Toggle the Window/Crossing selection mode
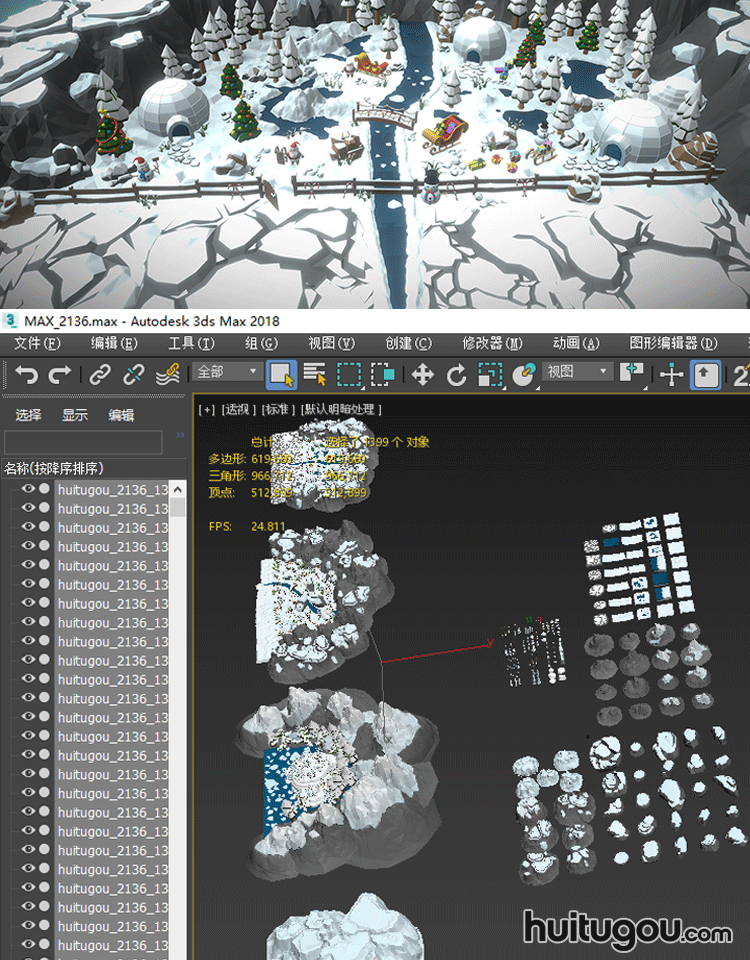Screen dimensions: 750x960 click(x=383, y=374)
